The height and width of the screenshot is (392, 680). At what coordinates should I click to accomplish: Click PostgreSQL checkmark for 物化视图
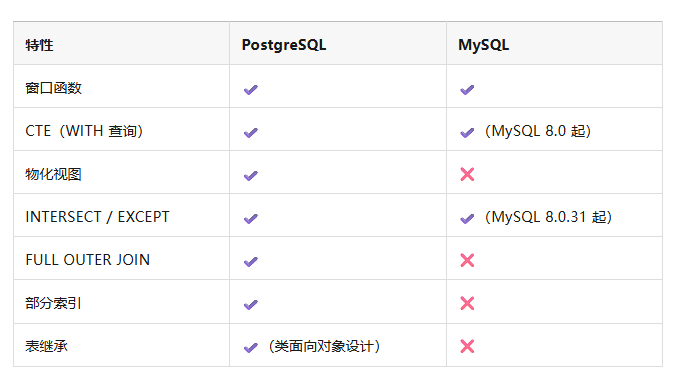(x=251, y=176)
